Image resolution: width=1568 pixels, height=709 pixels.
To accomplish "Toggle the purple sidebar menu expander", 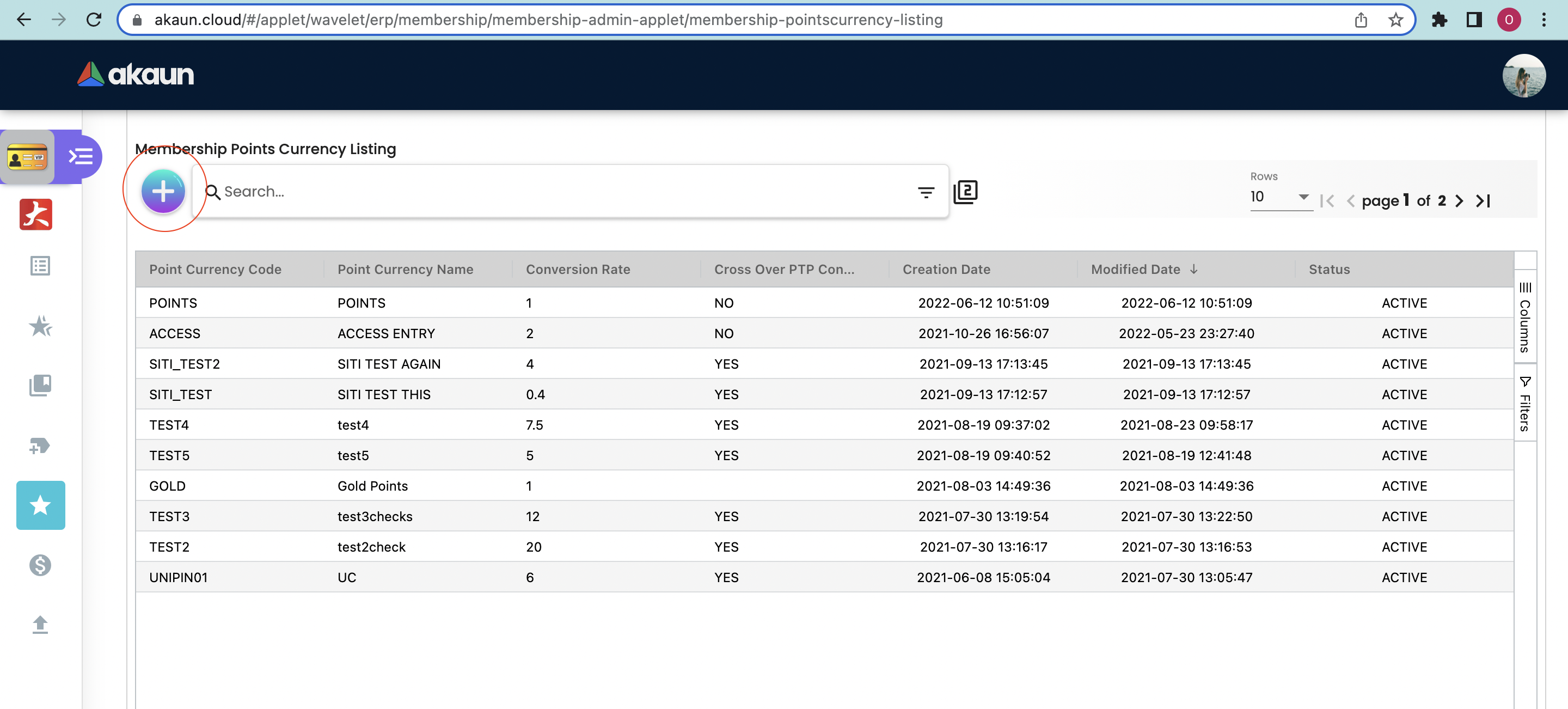I will (81, 157).
